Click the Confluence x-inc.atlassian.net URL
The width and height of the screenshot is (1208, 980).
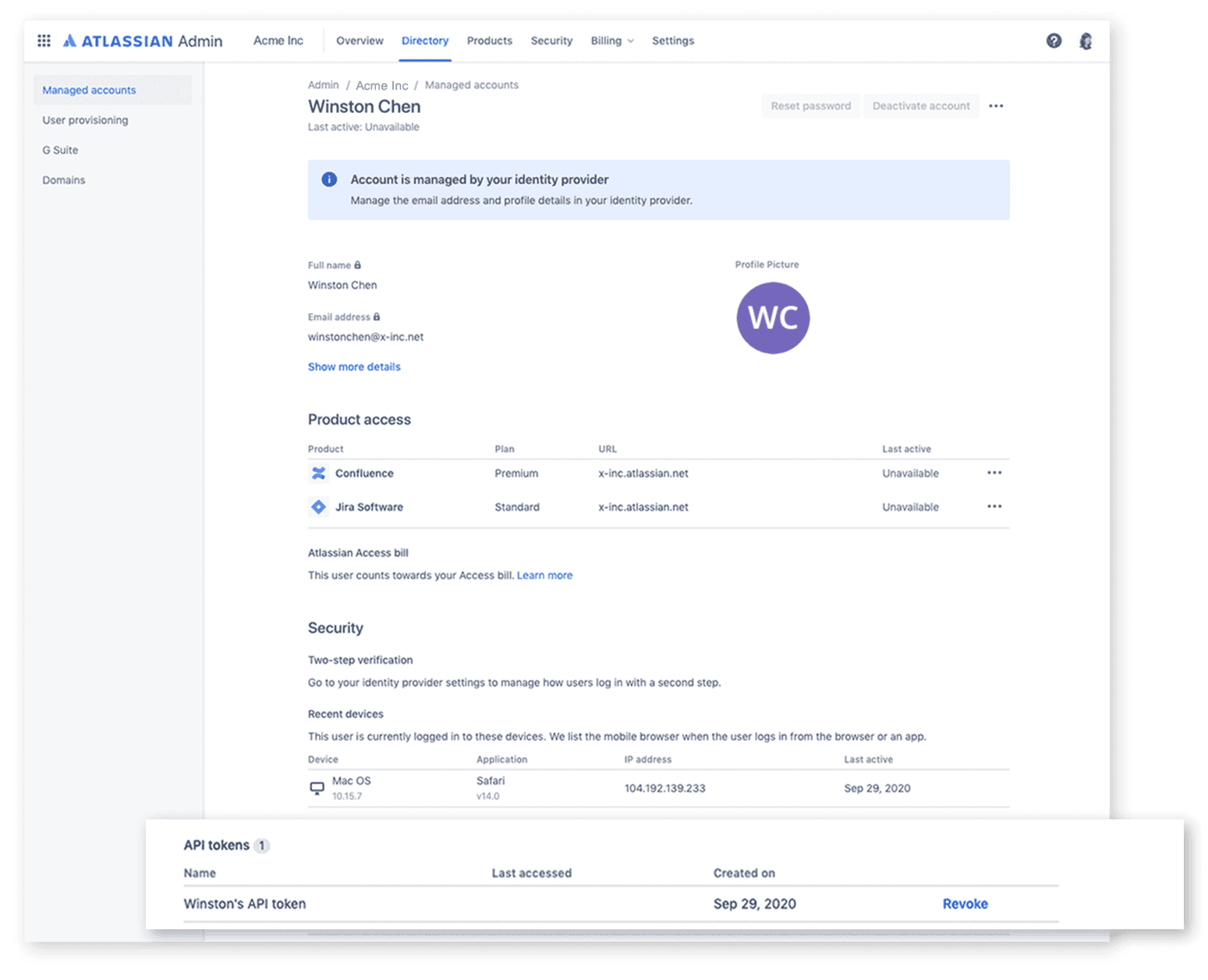643,473
